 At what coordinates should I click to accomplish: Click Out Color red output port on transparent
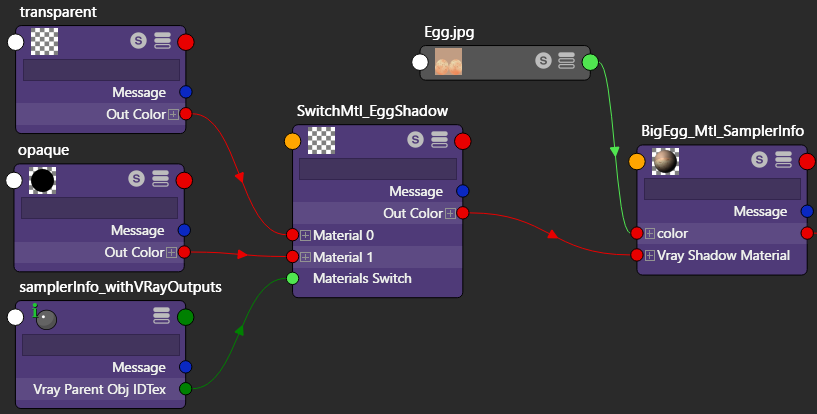click(x=185, y=114)
